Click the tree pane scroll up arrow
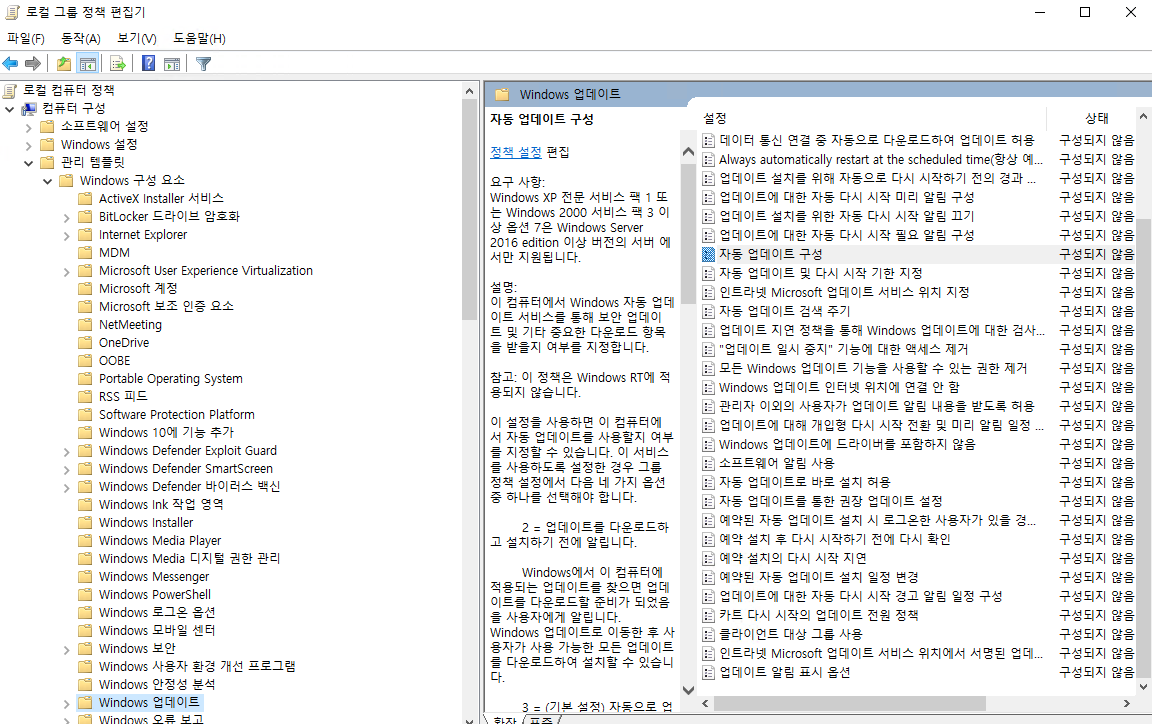This screenshot has width=1152, height=724. click(469, 91)
